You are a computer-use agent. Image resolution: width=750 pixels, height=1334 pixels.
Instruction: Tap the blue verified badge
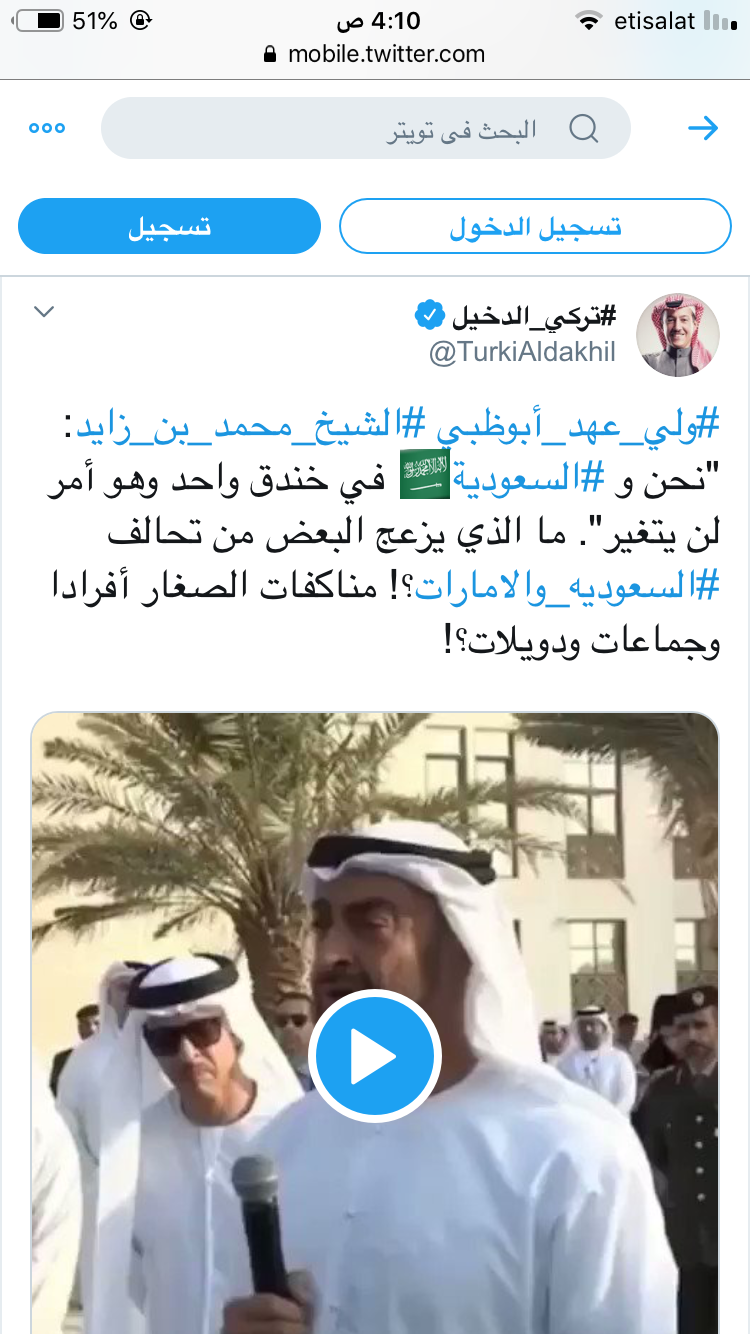426,317
